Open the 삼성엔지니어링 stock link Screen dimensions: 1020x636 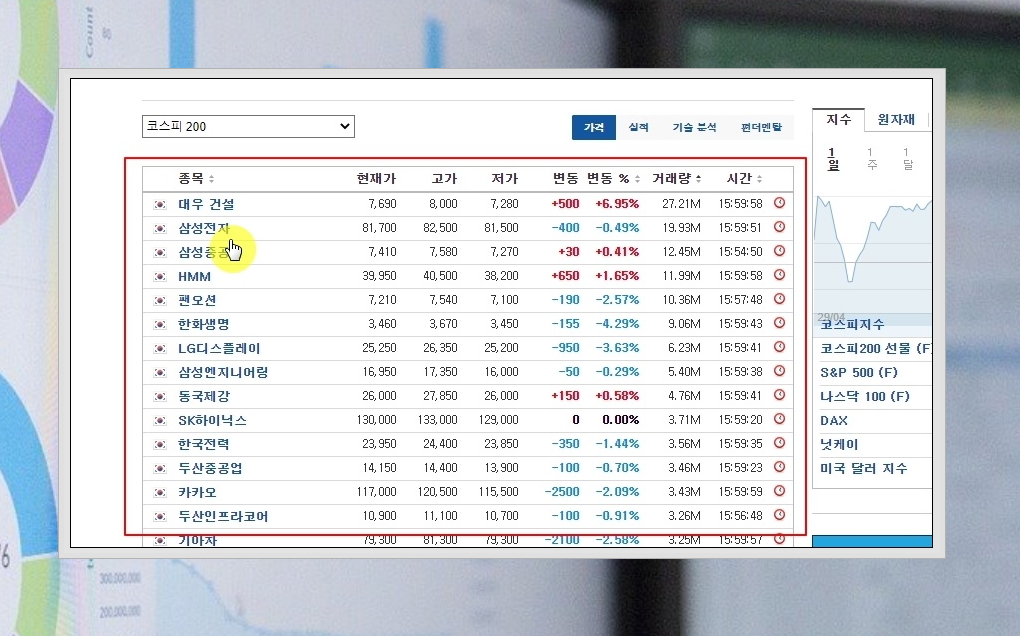click(223, 372)
